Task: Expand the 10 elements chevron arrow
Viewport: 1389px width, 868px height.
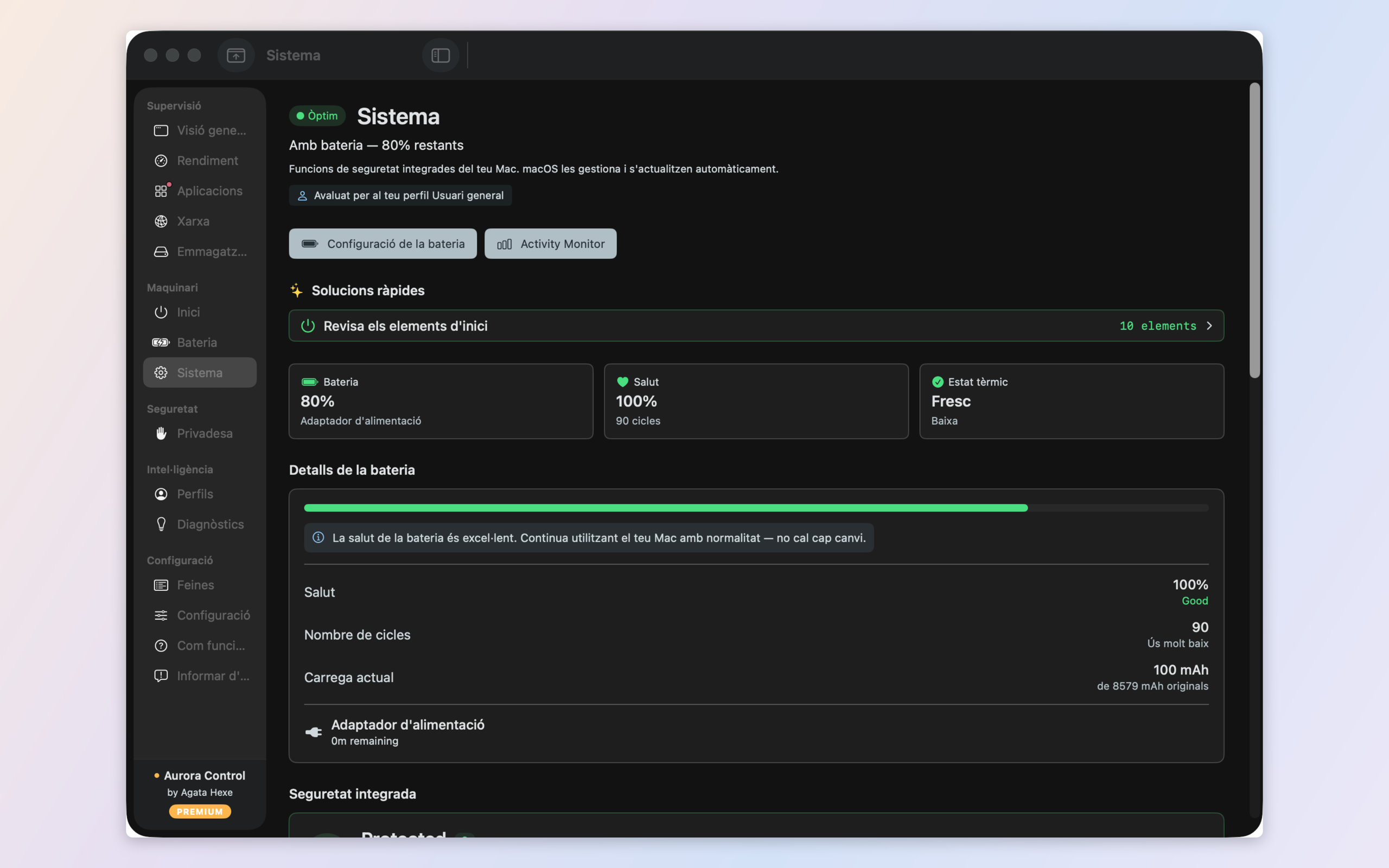Action: pos(1209,326)
